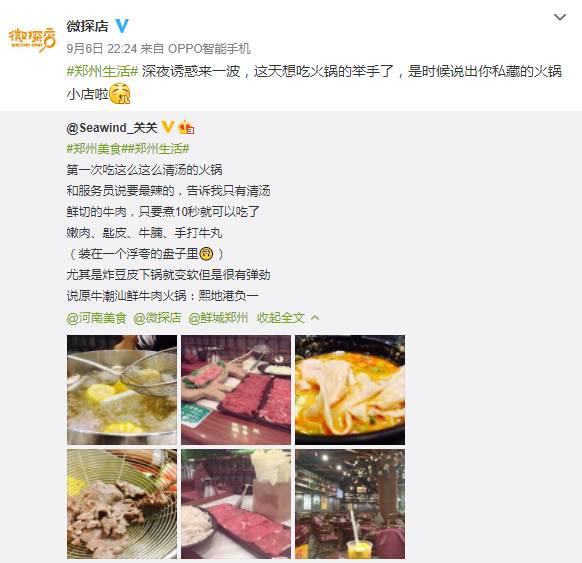Open the #郑州生活# hashtag in the top post
Screen dimensions: 582x563
click(102, 71)
